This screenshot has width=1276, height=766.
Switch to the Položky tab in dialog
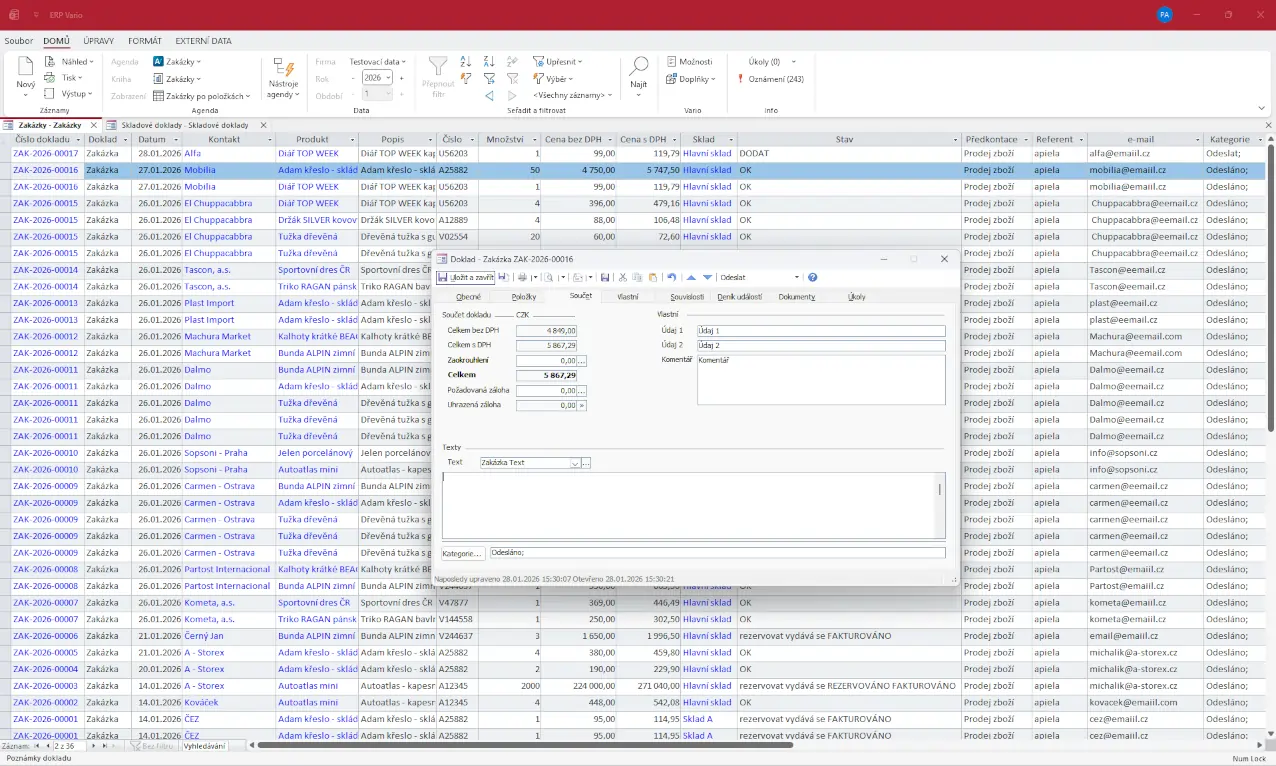click(524, 296)
